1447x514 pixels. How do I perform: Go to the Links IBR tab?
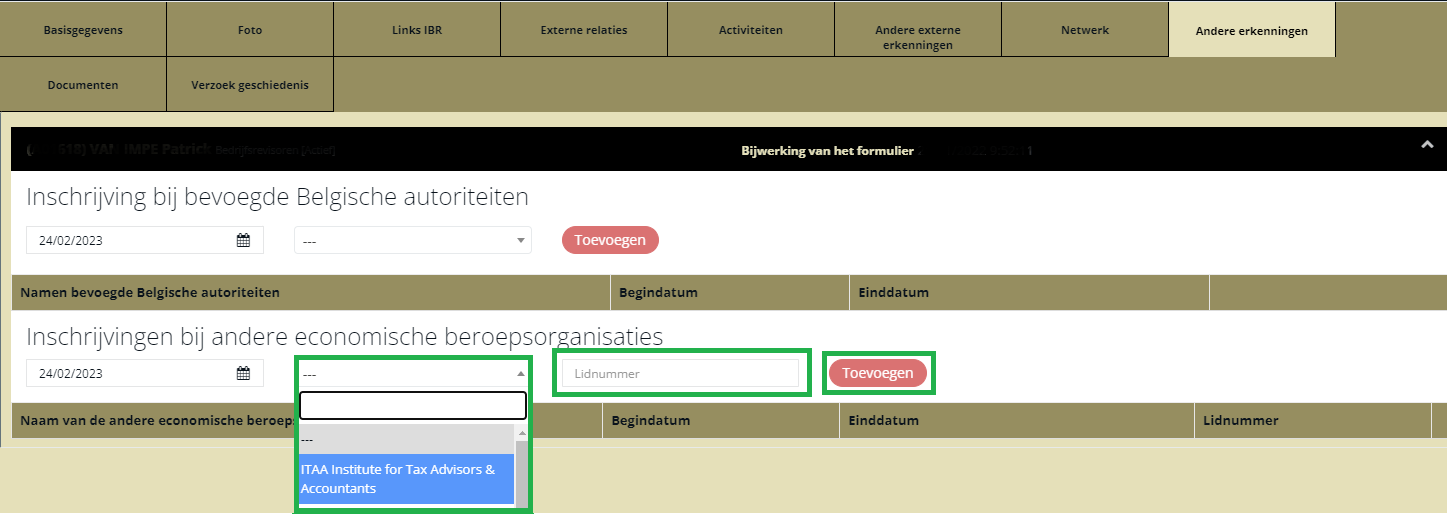[x=417, y=30]
